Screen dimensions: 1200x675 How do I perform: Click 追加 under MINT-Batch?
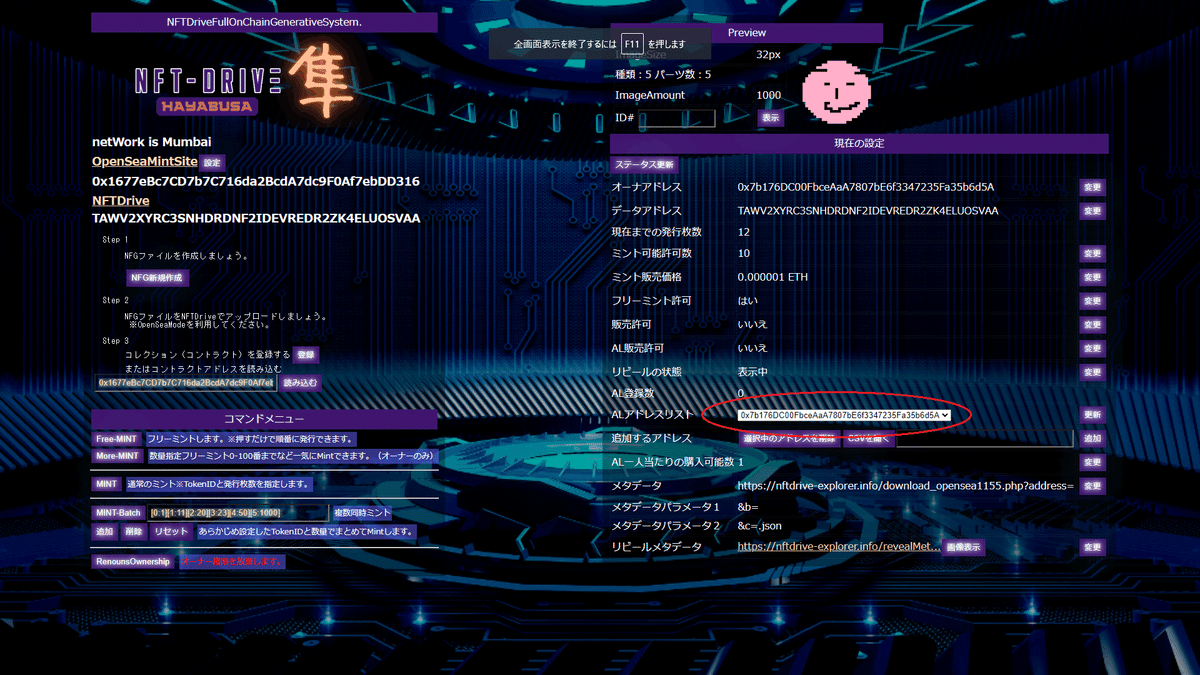click(x=105, y=532)
